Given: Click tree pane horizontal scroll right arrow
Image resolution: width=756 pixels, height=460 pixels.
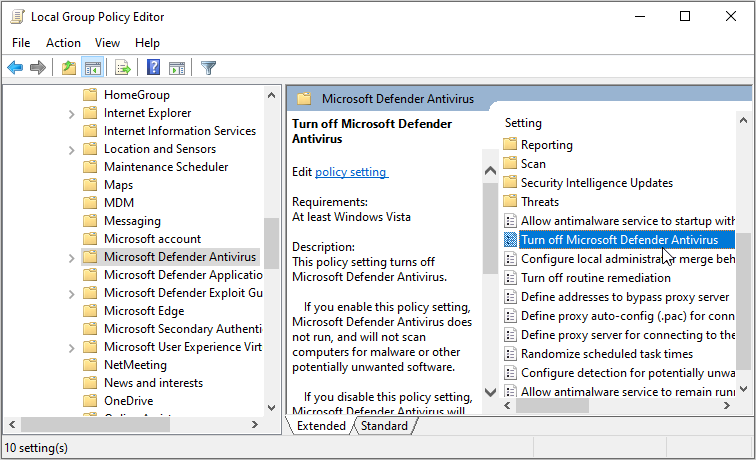Looking at the screenshot, I should (255, 424).
